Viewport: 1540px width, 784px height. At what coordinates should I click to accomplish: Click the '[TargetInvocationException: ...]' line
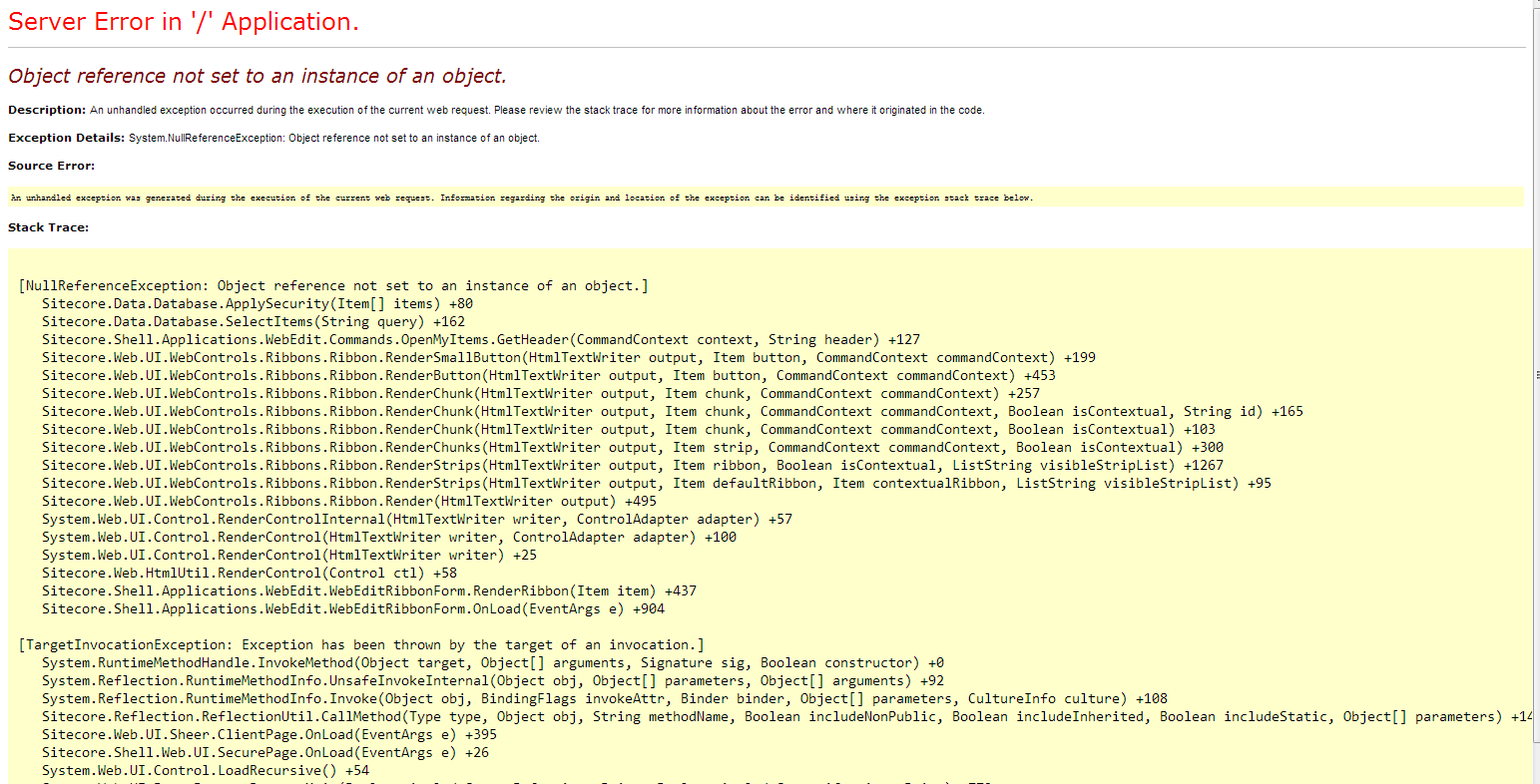[x=361, y=644]
